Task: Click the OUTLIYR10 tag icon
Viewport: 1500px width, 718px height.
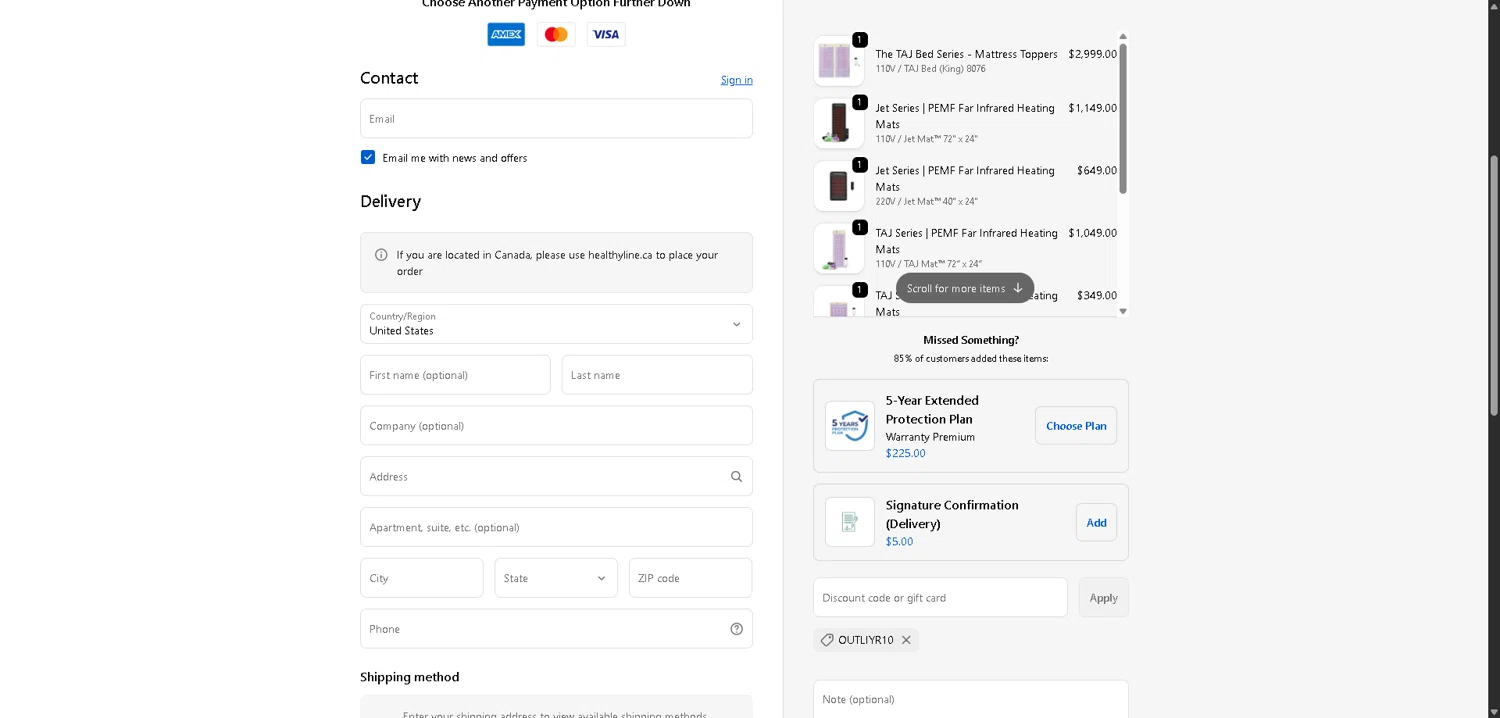Action: pyautogui.click(x=827, y=640)
